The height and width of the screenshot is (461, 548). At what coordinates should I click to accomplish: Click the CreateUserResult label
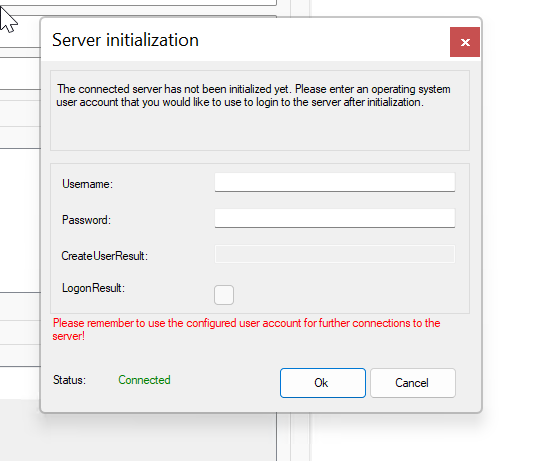[104, 256]
